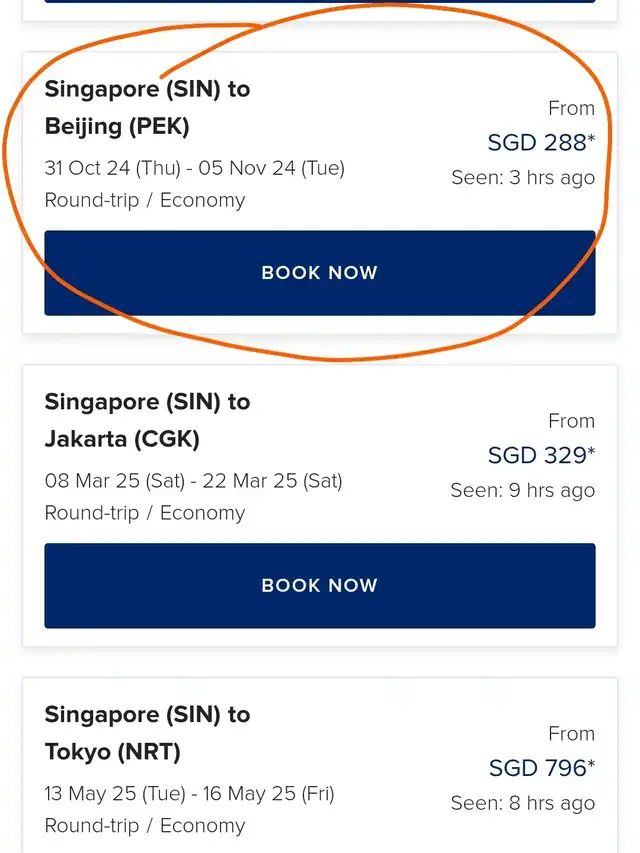Tap the 'From' label above SGD 288

coord(571,109)
